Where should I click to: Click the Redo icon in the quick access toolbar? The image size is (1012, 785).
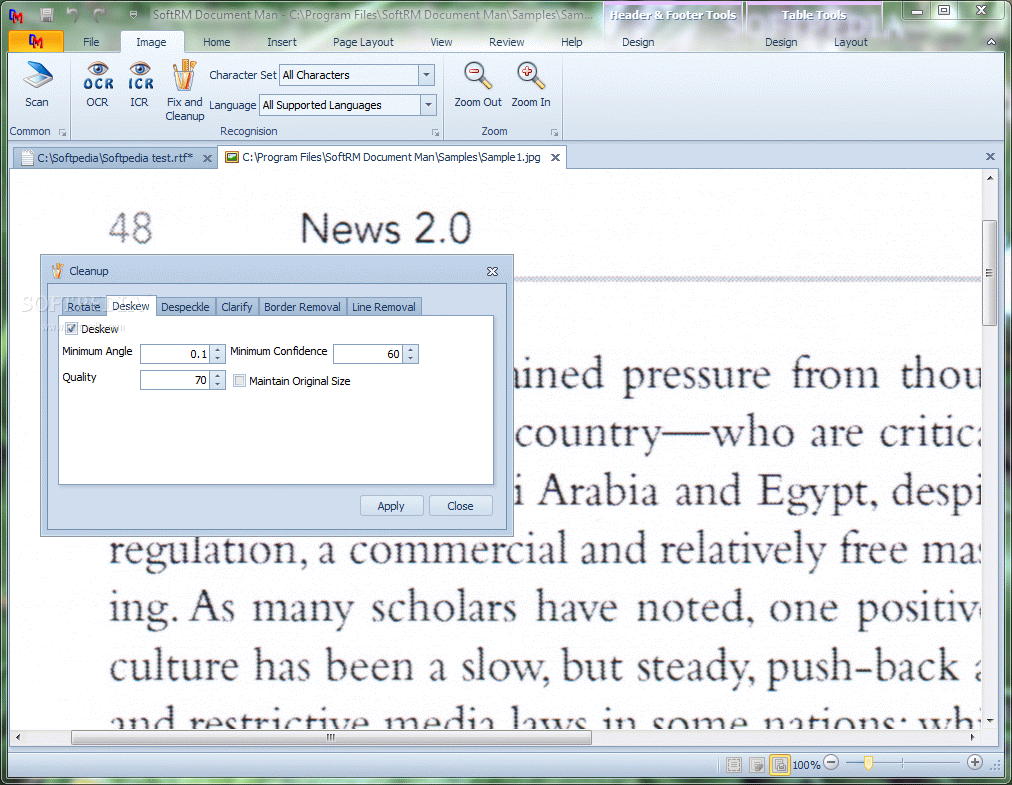pos(99,14)
